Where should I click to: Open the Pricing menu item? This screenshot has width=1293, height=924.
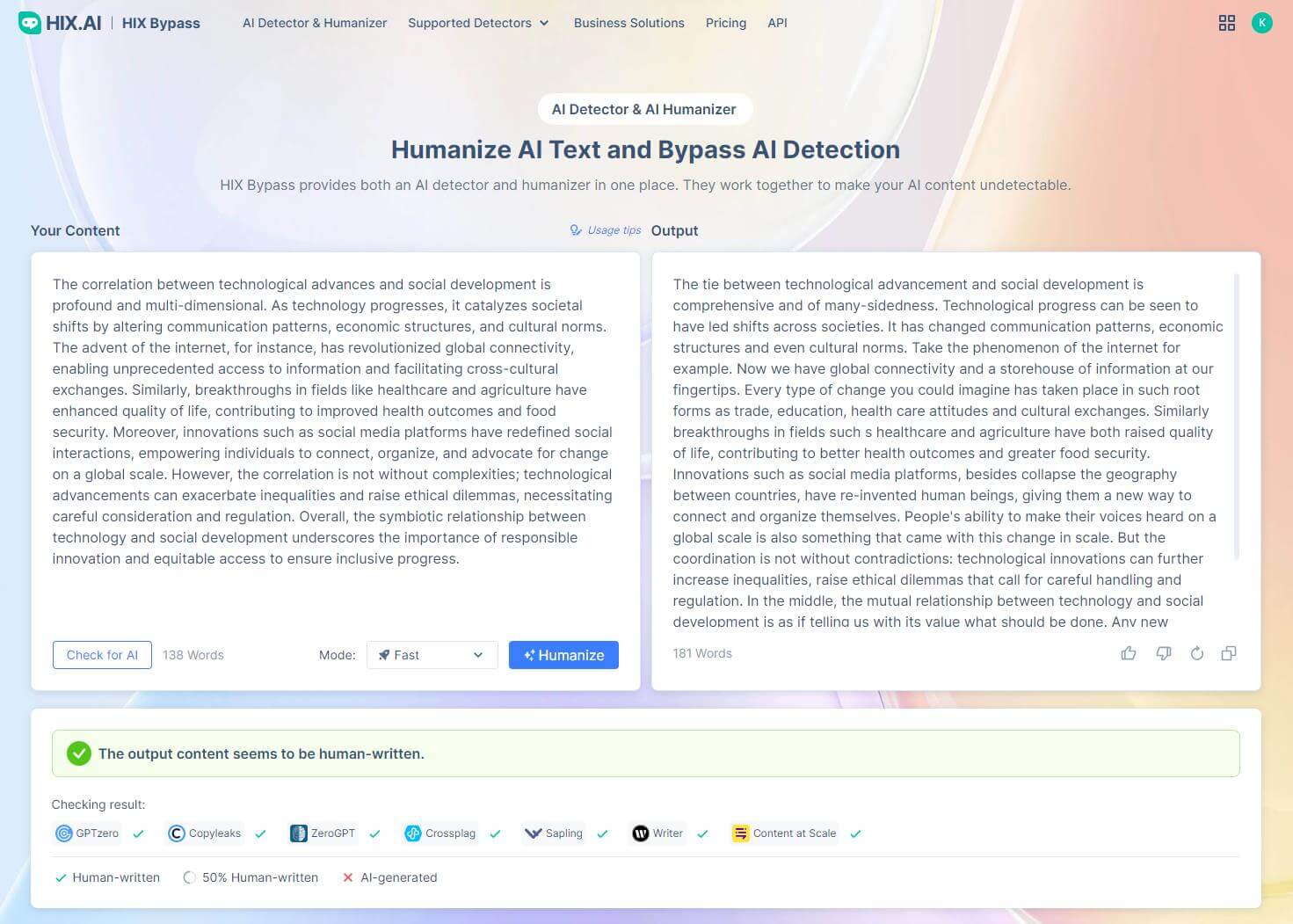tap(726, 23)
